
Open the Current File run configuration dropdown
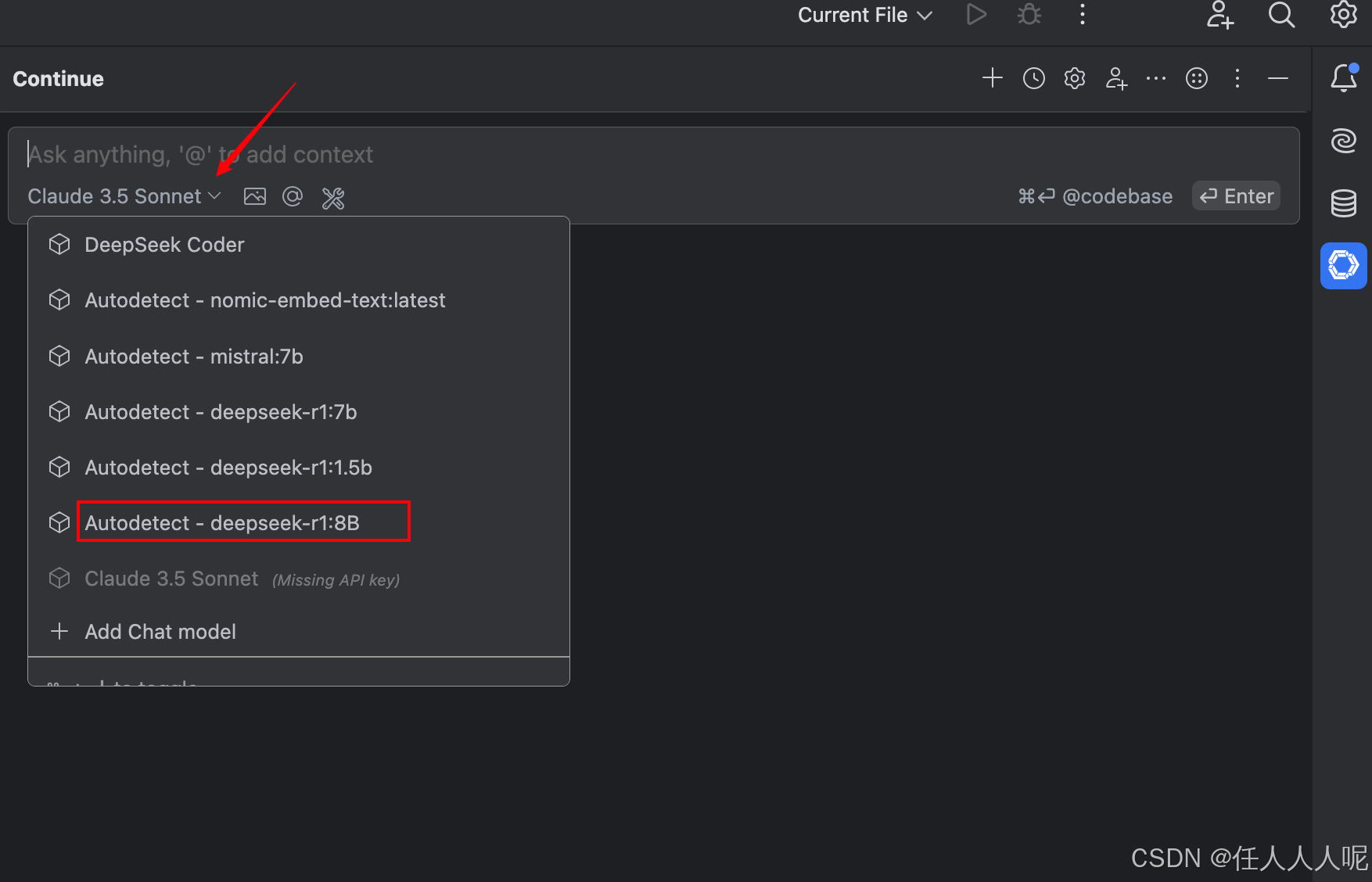point(864,15)
